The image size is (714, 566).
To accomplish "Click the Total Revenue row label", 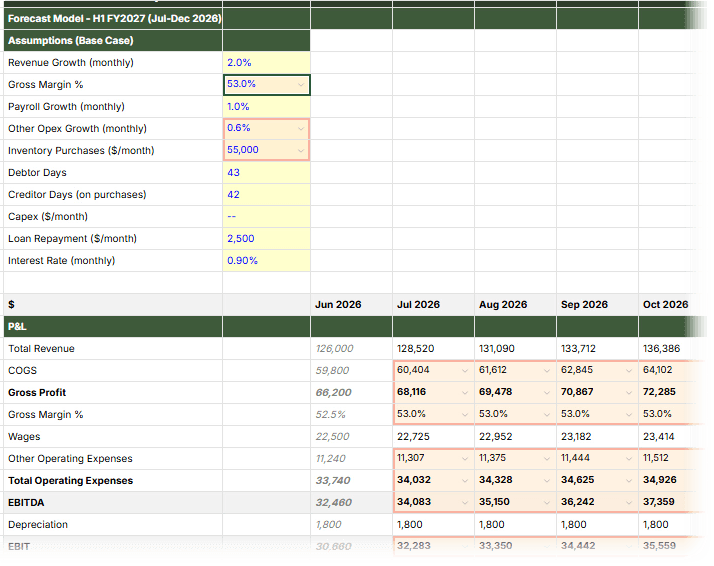I will tap(41, 349).
